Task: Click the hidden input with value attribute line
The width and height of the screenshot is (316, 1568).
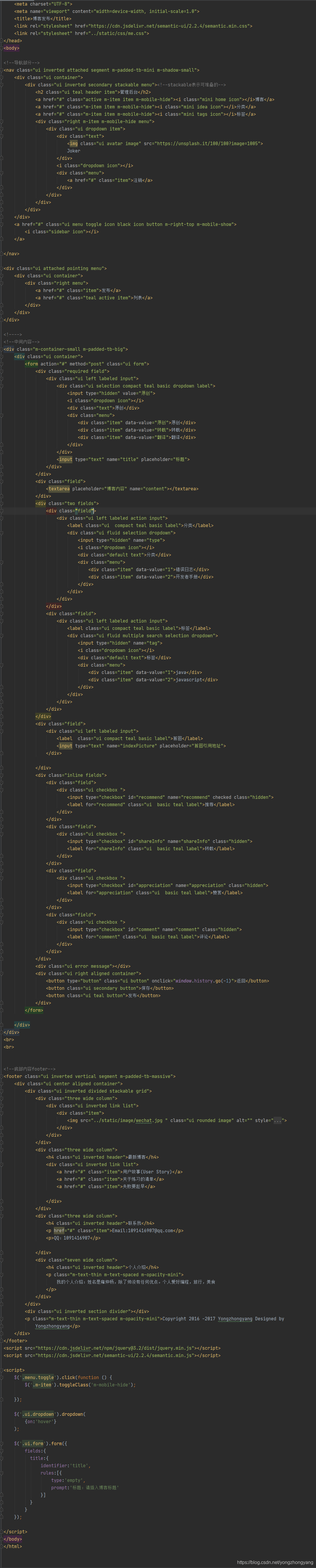Action: (x=111, y=393)
